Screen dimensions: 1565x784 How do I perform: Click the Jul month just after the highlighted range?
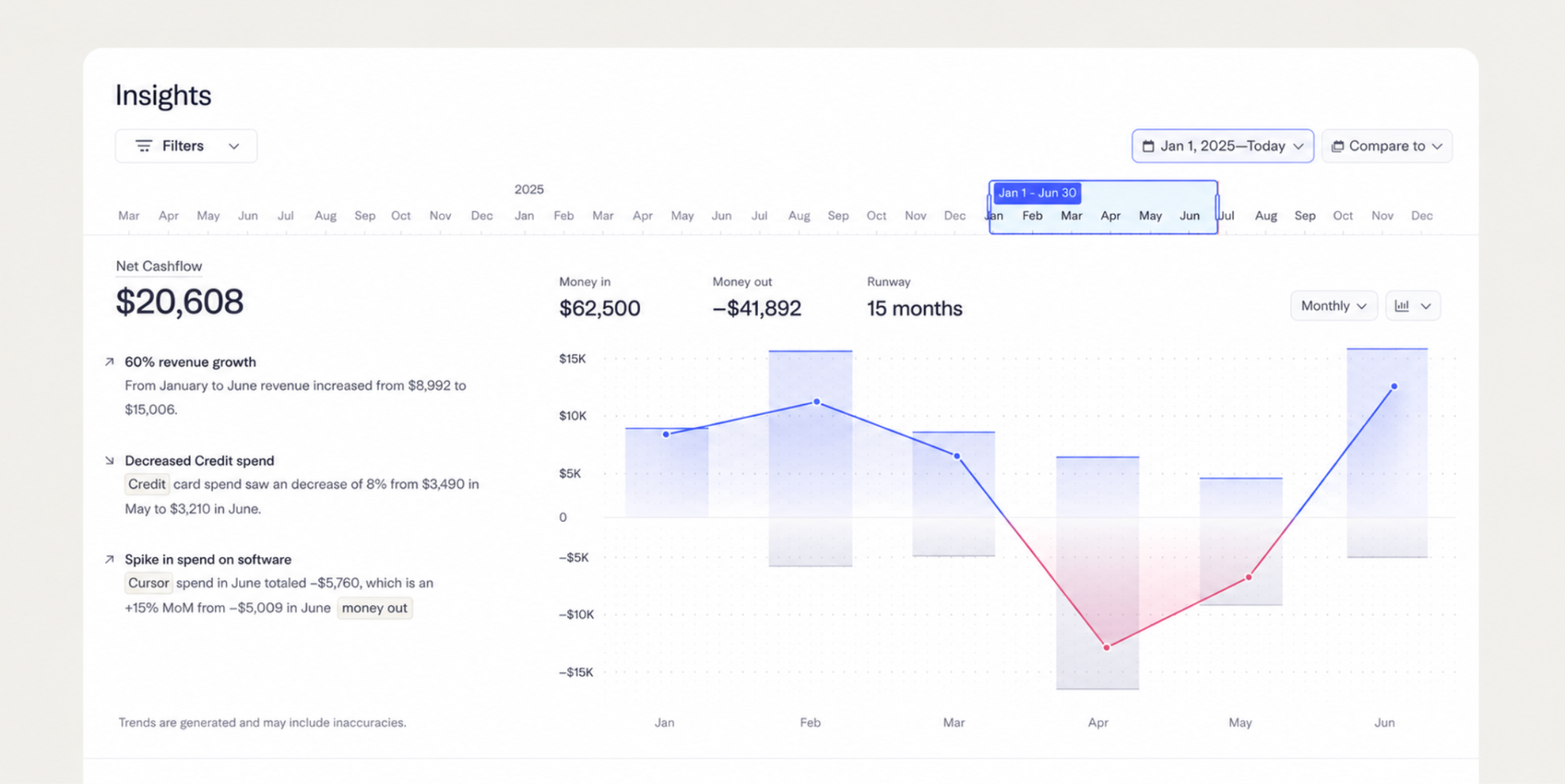1226,215
